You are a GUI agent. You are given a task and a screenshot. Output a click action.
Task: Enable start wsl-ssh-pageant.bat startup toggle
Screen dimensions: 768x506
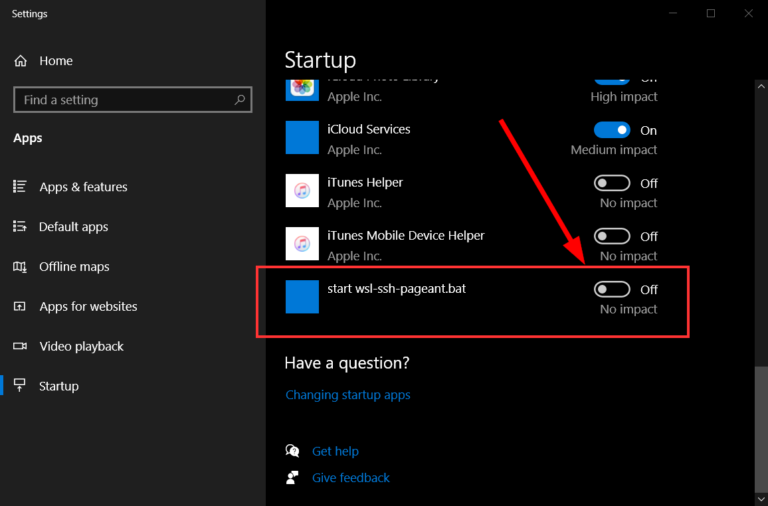(612, 289)
